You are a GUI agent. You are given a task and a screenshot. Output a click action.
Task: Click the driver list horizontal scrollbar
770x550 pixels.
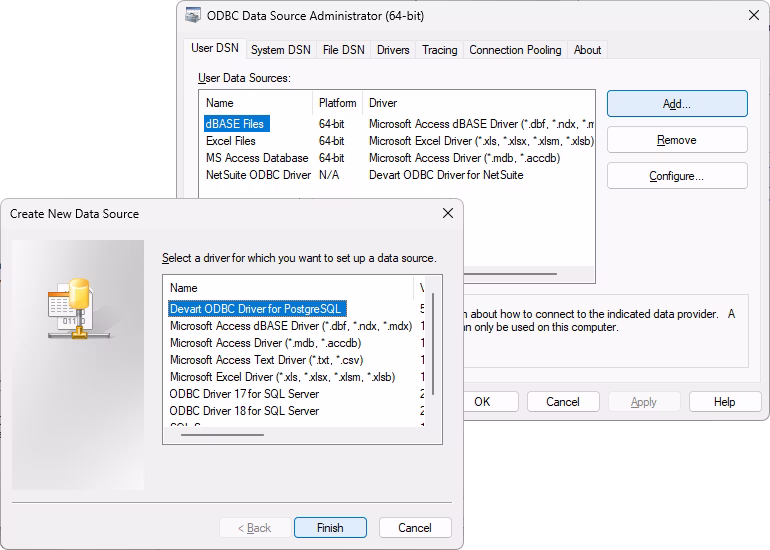click(222, 435)
